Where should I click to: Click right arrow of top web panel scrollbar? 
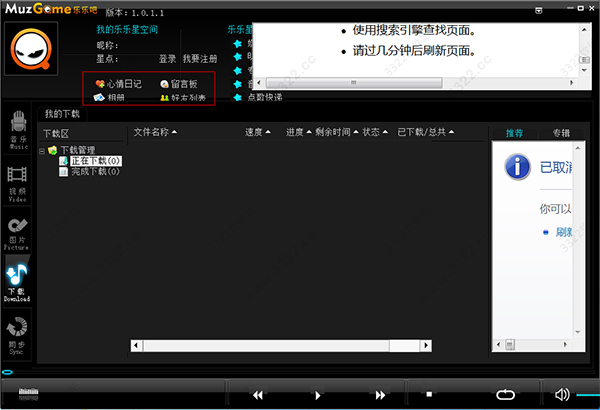pyautogui.click(x=572, y=83)
